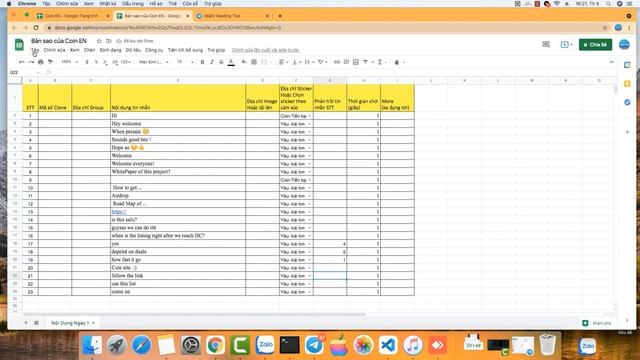The image size is (640, 360).
Task: Apply bold formatting
Action: [202, 62]
